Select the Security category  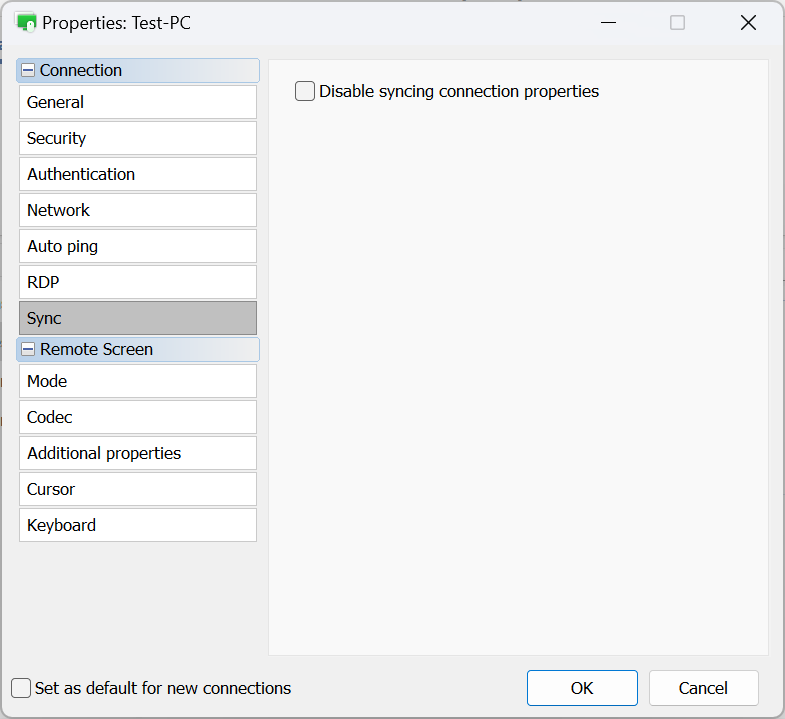pos(138,138)
